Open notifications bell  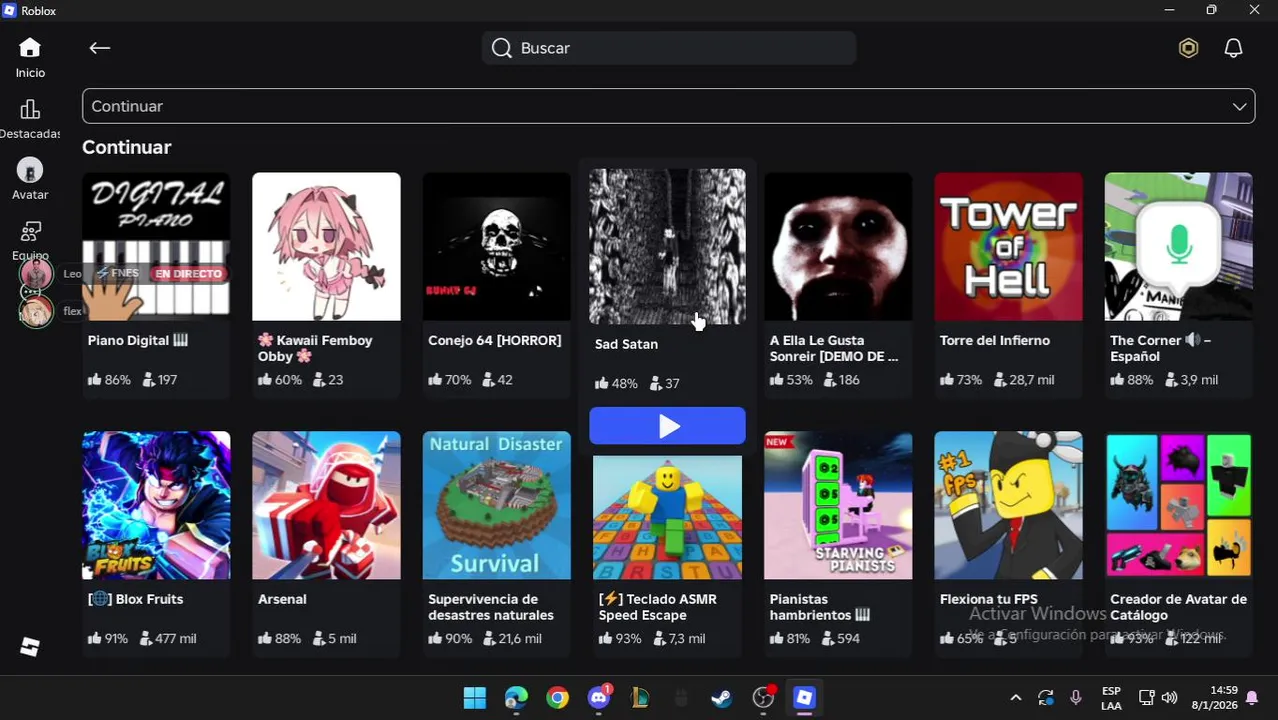tap(1233, 48)
